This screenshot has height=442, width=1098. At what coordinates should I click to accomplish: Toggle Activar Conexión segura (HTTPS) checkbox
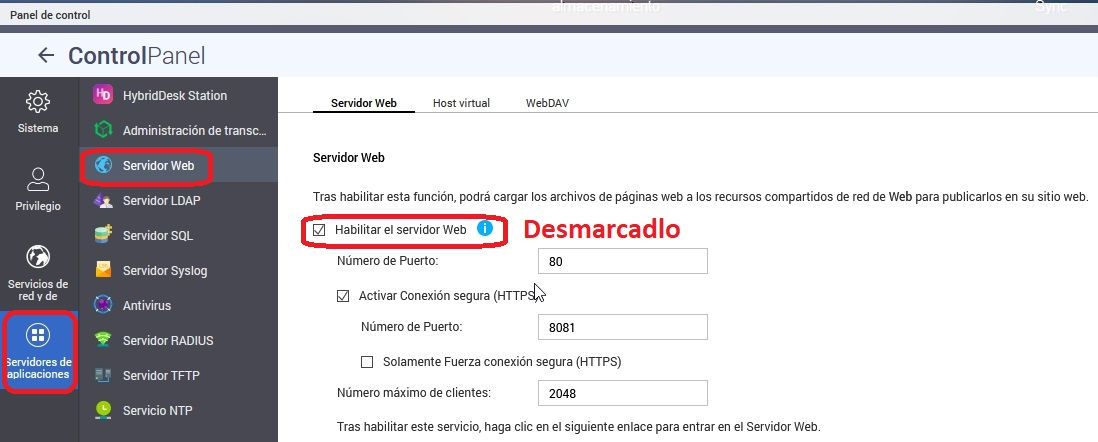(x=344, y=296)
